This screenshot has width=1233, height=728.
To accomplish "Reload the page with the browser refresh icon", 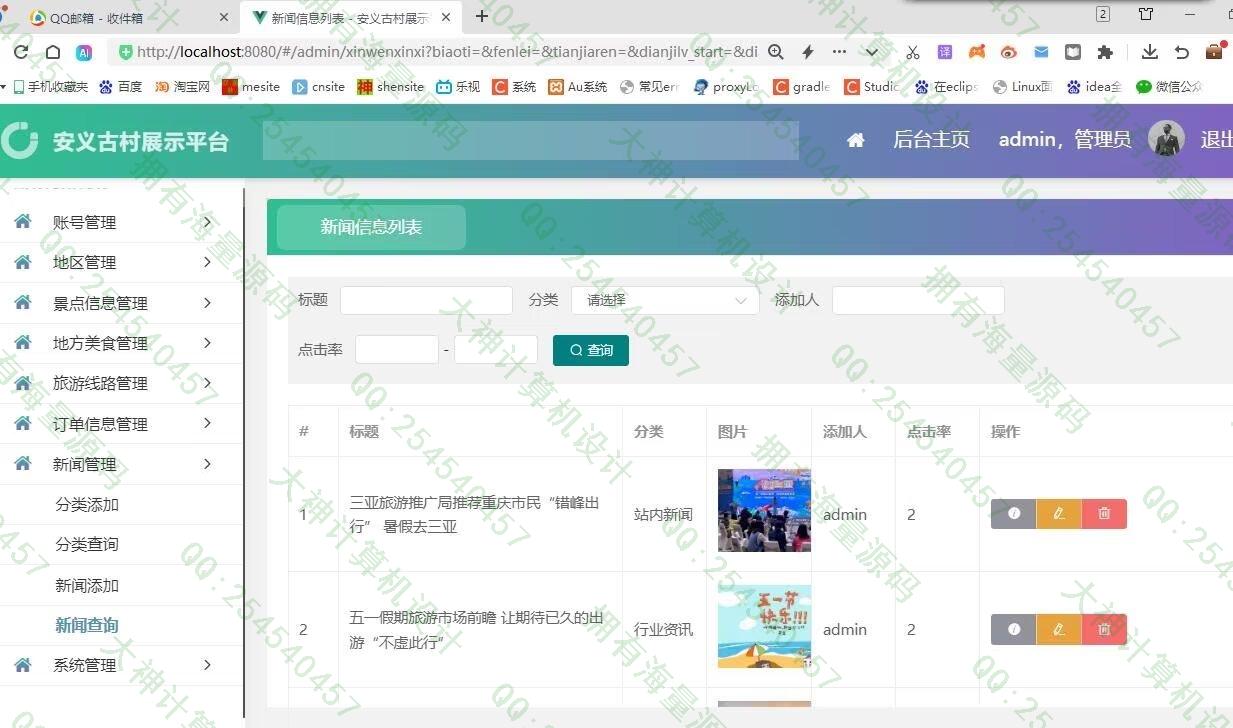I will [x=21, y=52].
